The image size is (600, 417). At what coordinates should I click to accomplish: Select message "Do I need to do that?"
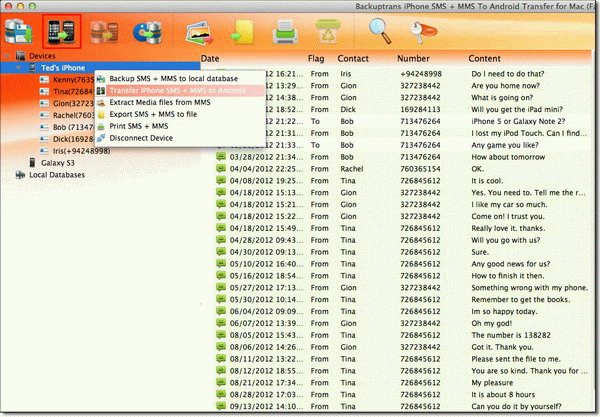508,74
